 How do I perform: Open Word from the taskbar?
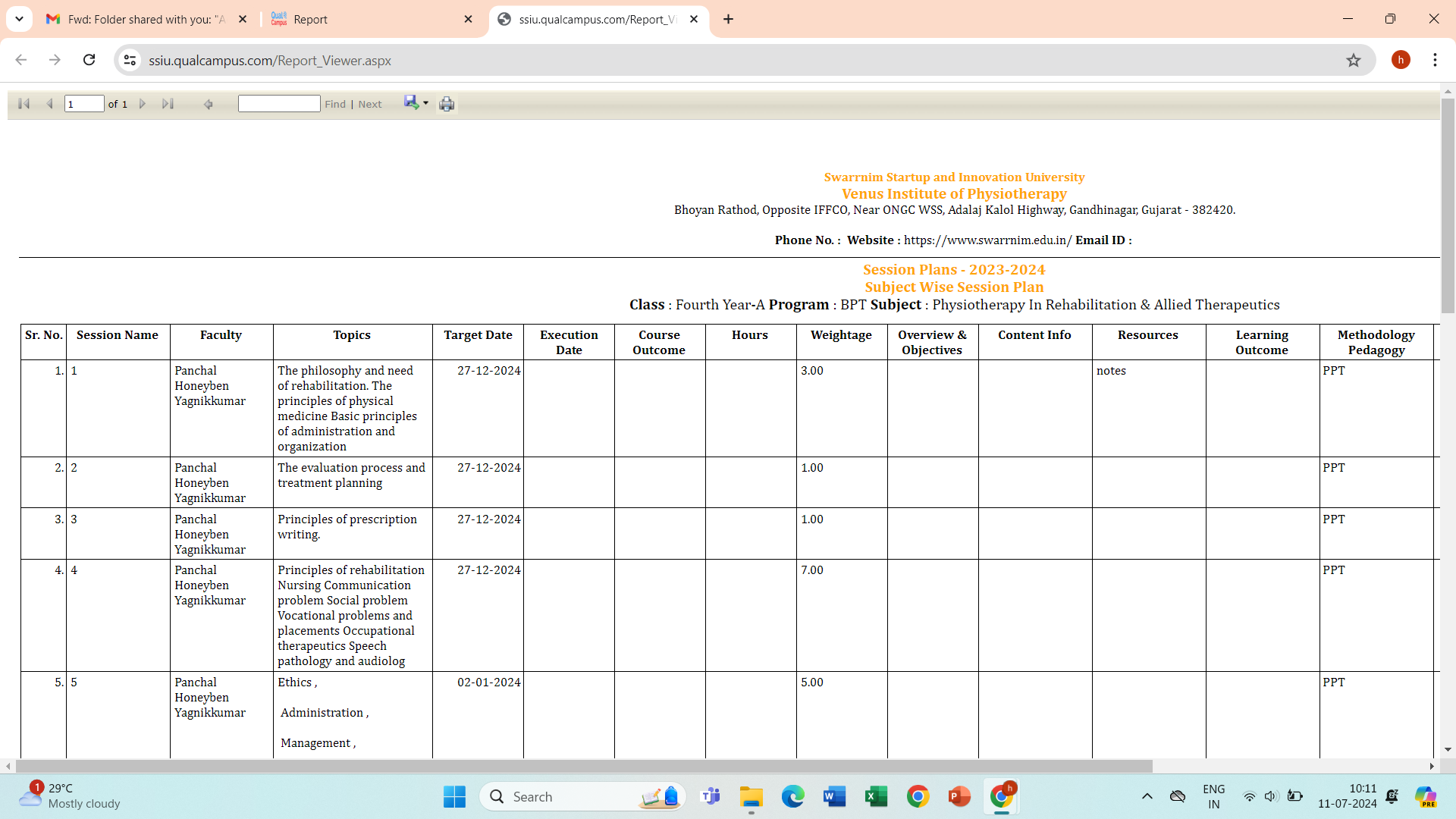click(x=834, y=797)
